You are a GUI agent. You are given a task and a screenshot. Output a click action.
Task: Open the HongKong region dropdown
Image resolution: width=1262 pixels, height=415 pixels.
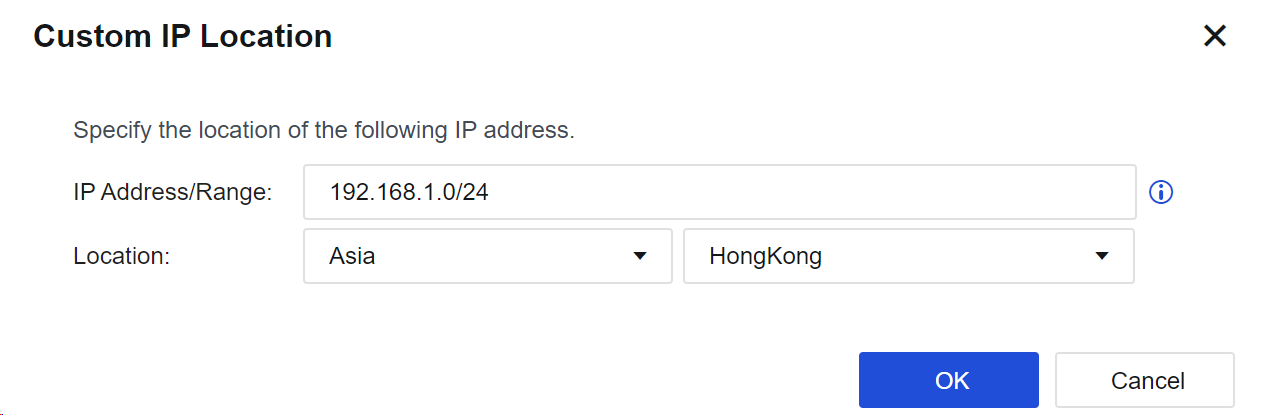(x=909, y=256)
